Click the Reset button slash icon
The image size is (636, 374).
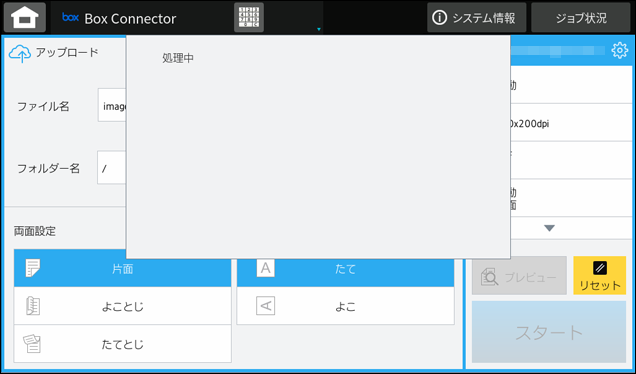[x=600, y=268]
